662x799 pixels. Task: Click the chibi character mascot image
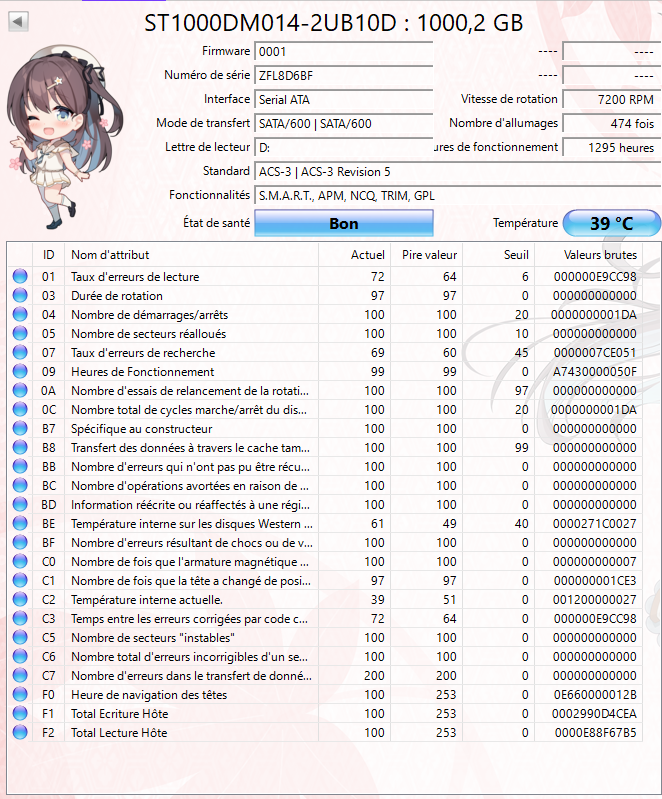coord(64,137)
